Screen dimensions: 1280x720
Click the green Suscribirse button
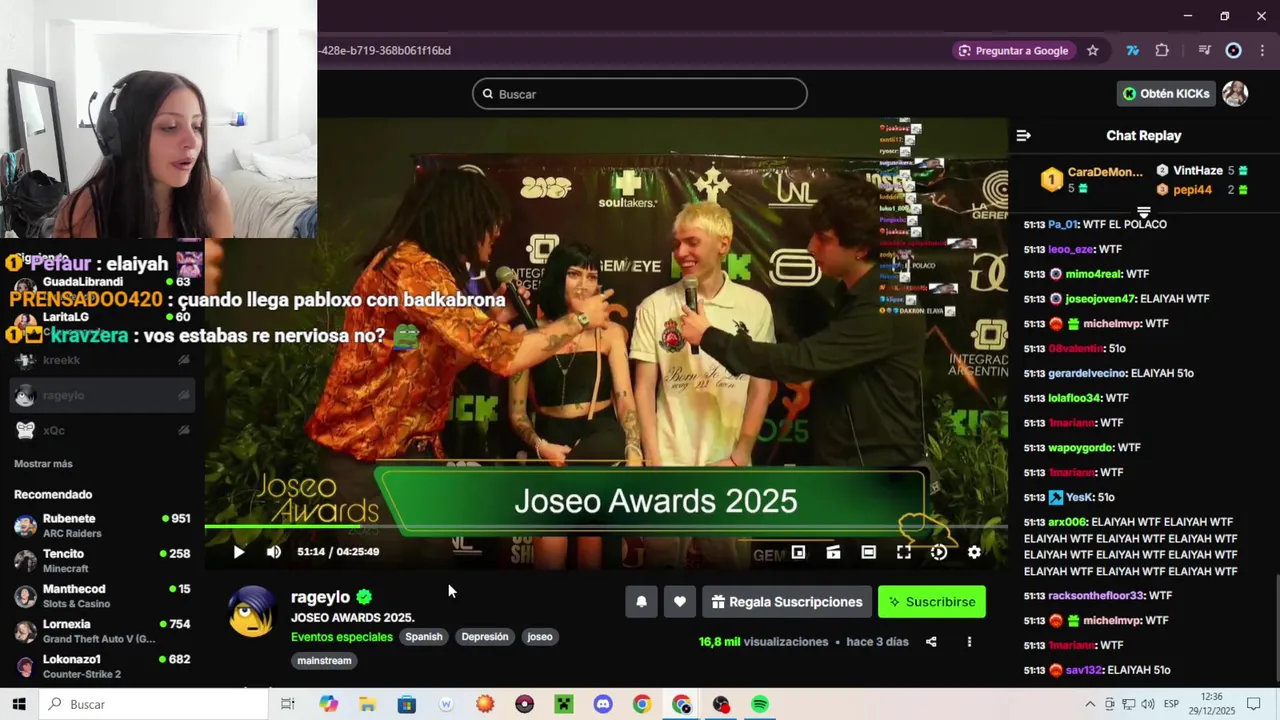932,602
